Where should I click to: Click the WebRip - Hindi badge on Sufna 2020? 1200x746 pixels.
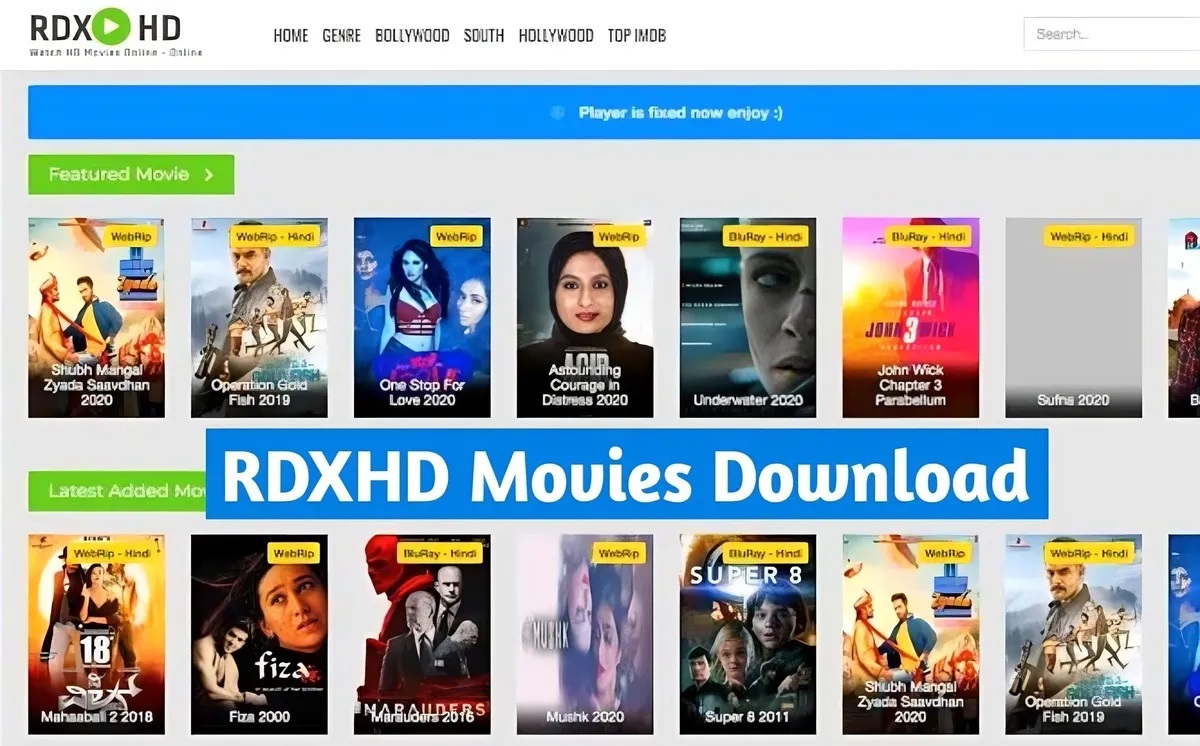pos(1089,237)
